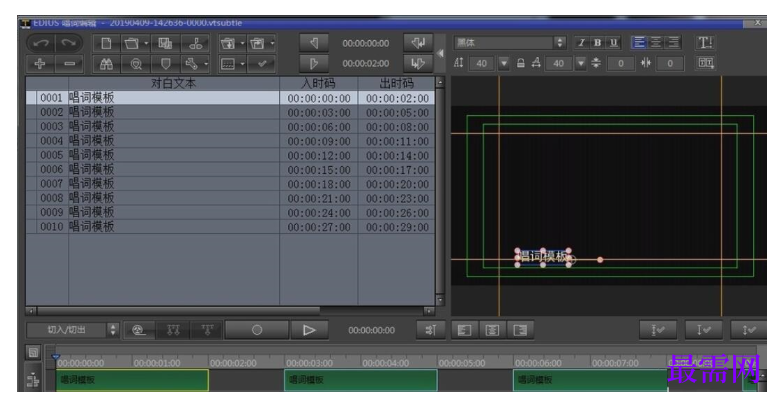This screenshot has height=400, width=779.
Task: Open the 黑体 font dropdown
Action: coord(510,43)
